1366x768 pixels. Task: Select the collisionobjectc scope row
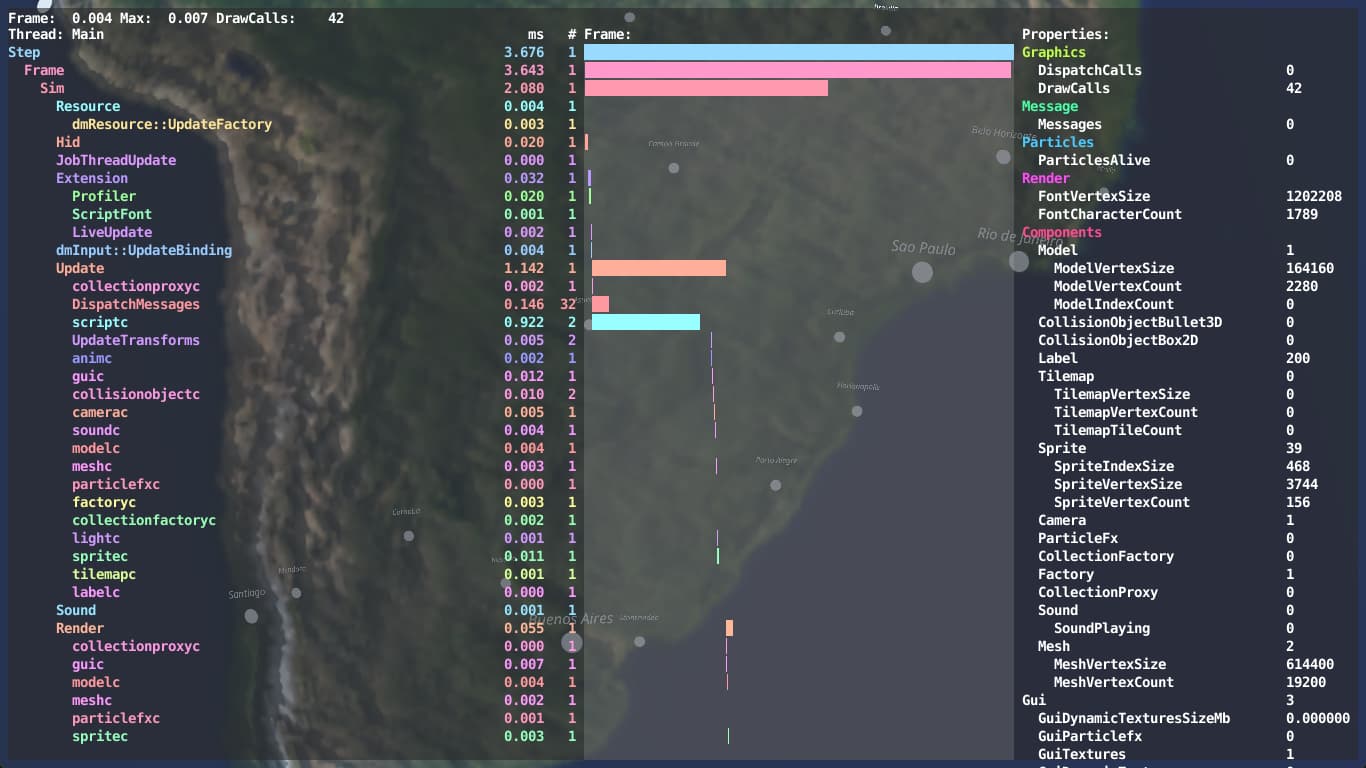(x=135, y=394)
